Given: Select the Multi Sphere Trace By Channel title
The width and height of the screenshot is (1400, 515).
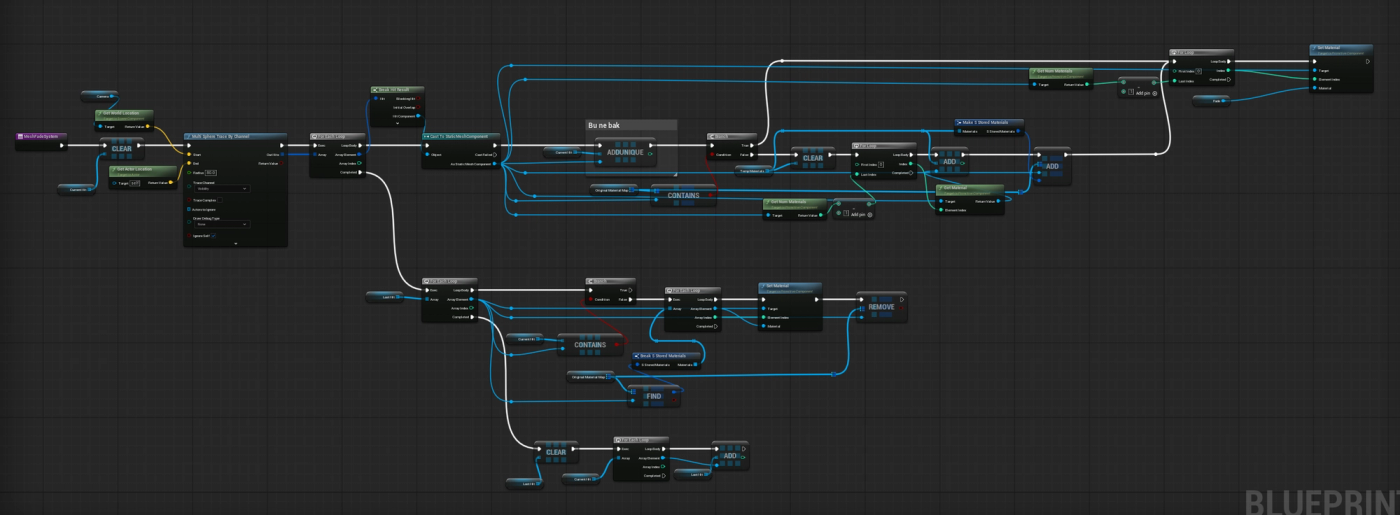Looking at the screenshot, I should 235,137.
